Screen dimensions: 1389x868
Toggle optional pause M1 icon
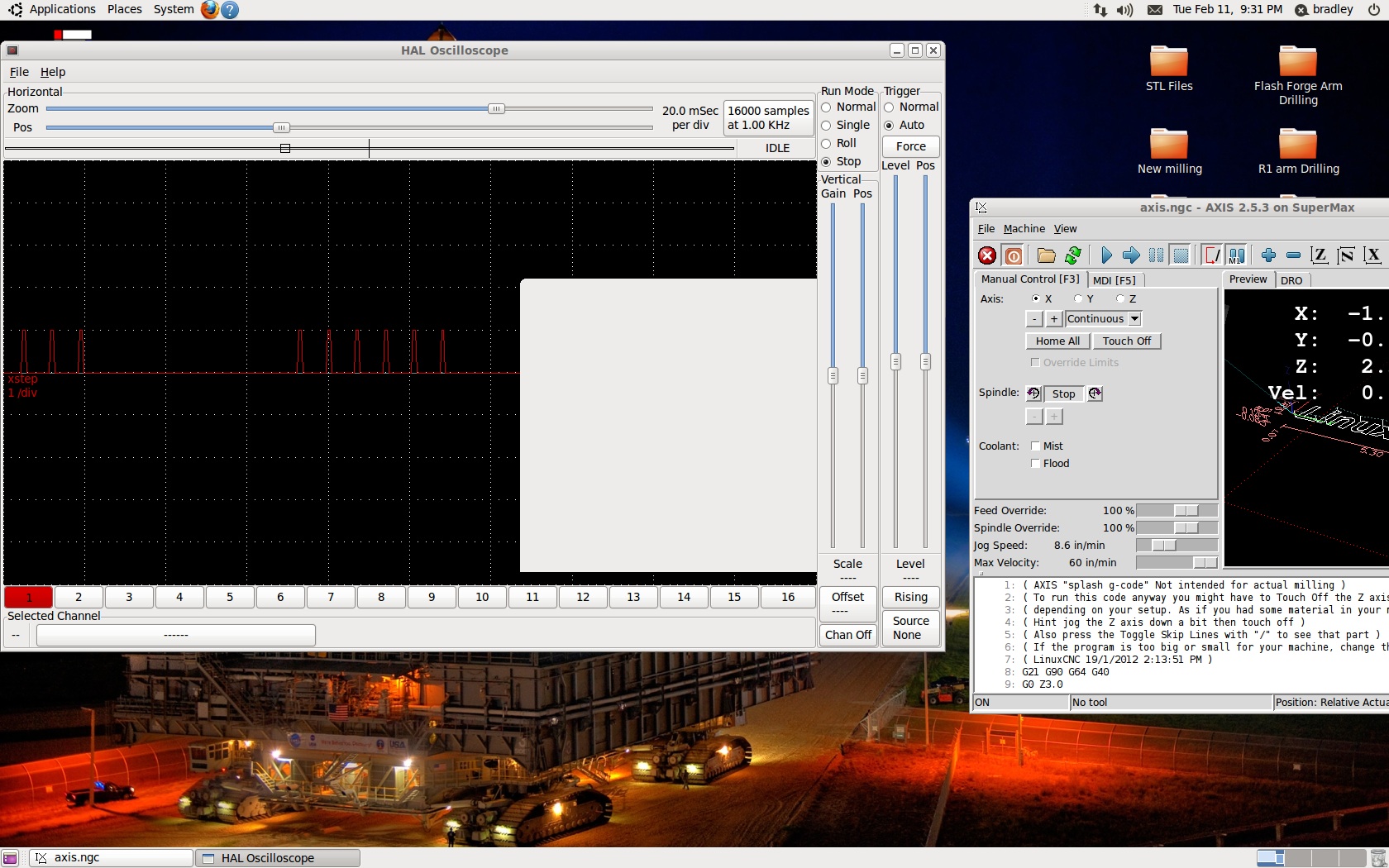point(1236,255)
